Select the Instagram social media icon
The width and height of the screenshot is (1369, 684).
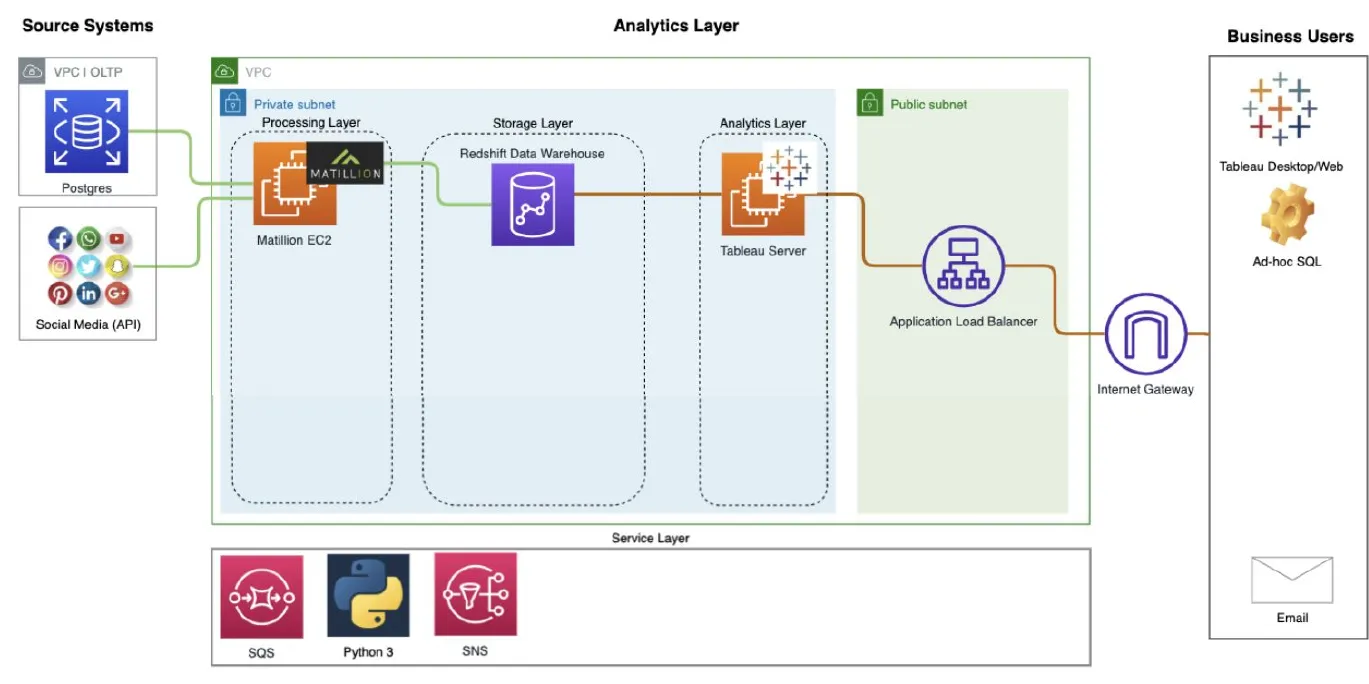point(60,266)
